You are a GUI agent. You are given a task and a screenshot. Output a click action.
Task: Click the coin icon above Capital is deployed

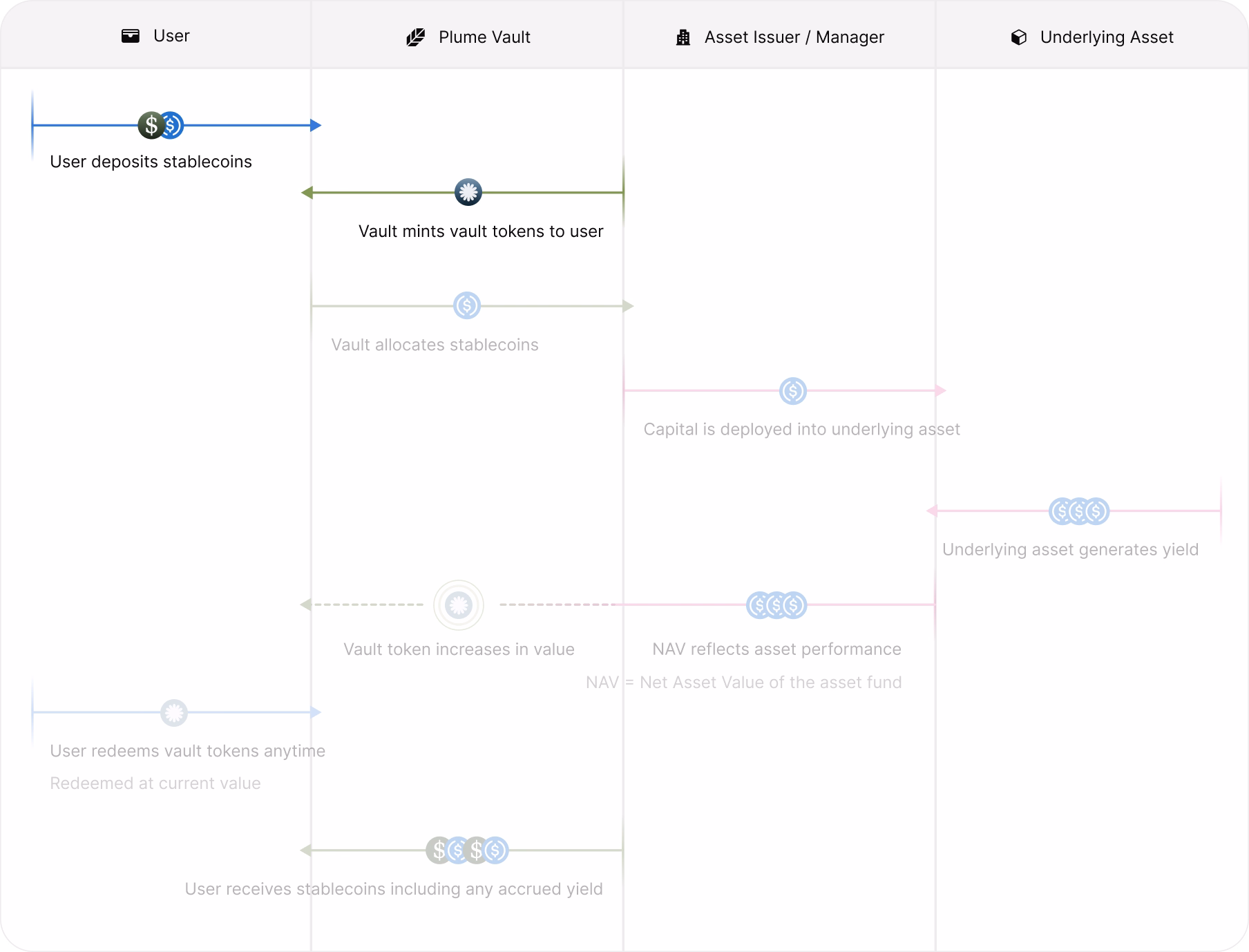point(793,391)
